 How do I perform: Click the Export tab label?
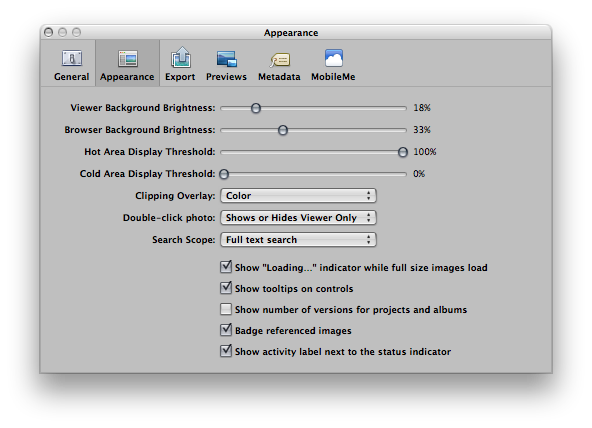pyautogui.click(x=180, y=77)
